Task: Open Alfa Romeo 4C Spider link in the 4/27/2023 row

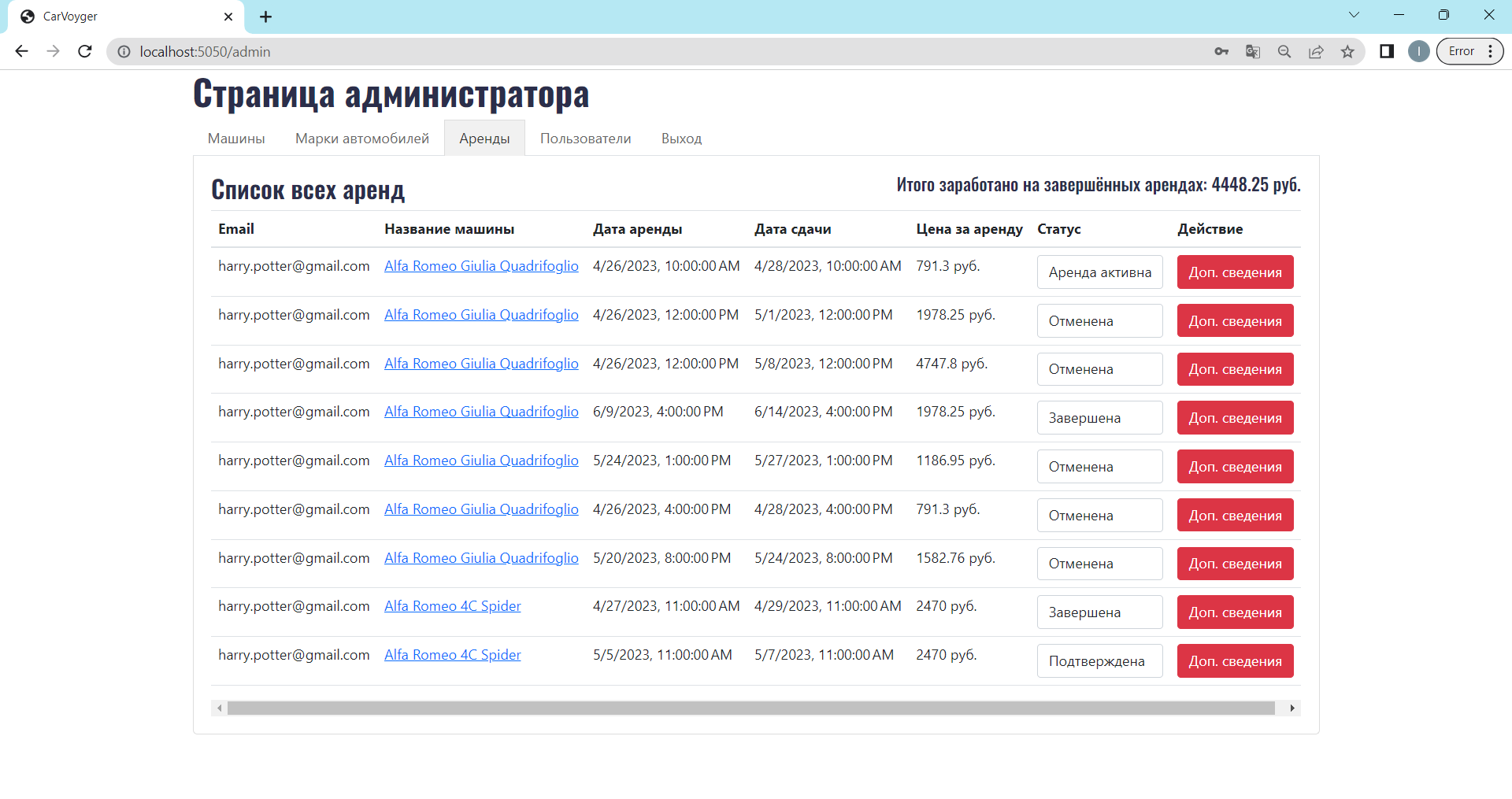Action: (453, 606)
